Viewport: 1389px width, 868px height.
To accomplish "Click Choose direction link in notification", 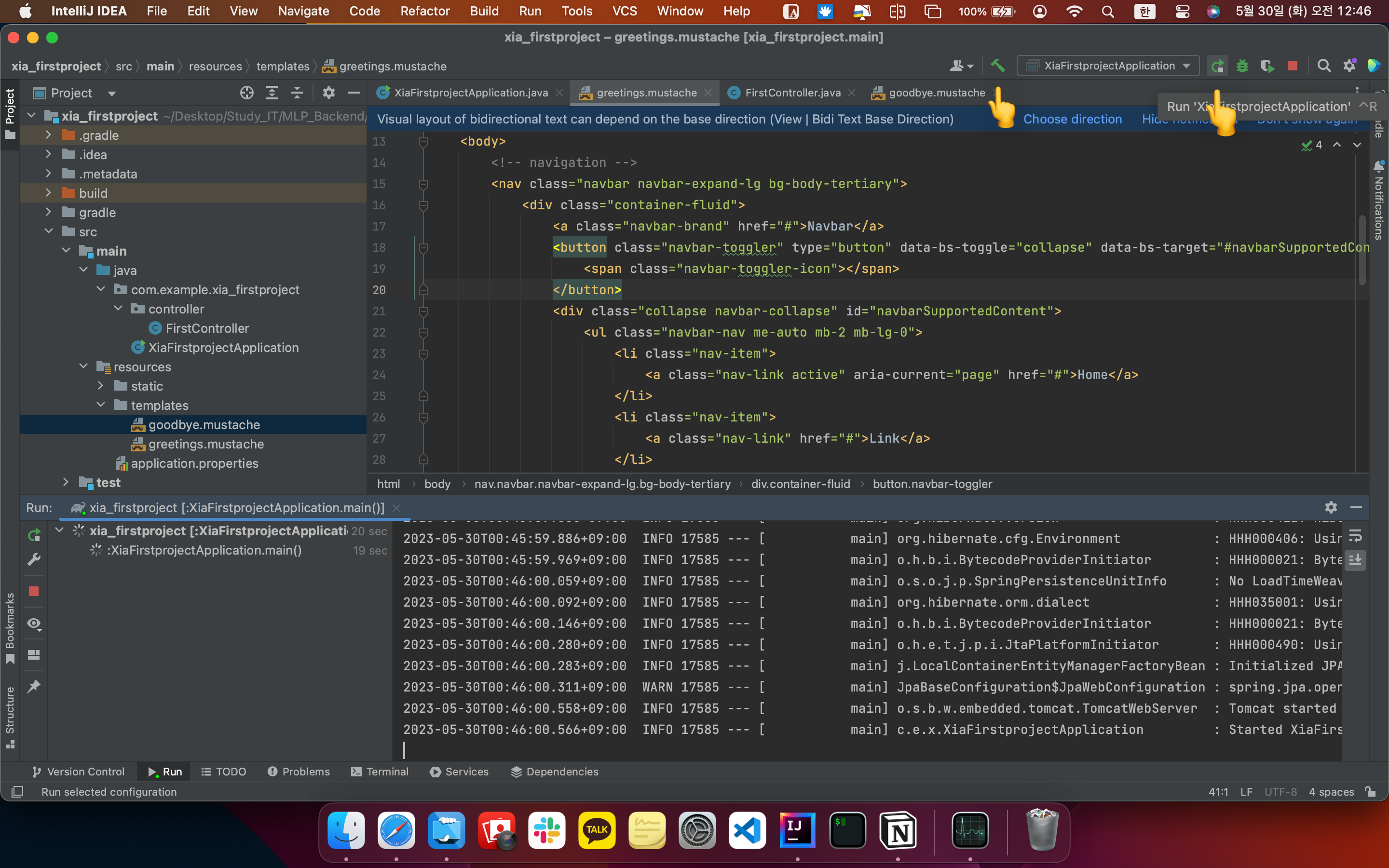I will tap(1072, 120).
